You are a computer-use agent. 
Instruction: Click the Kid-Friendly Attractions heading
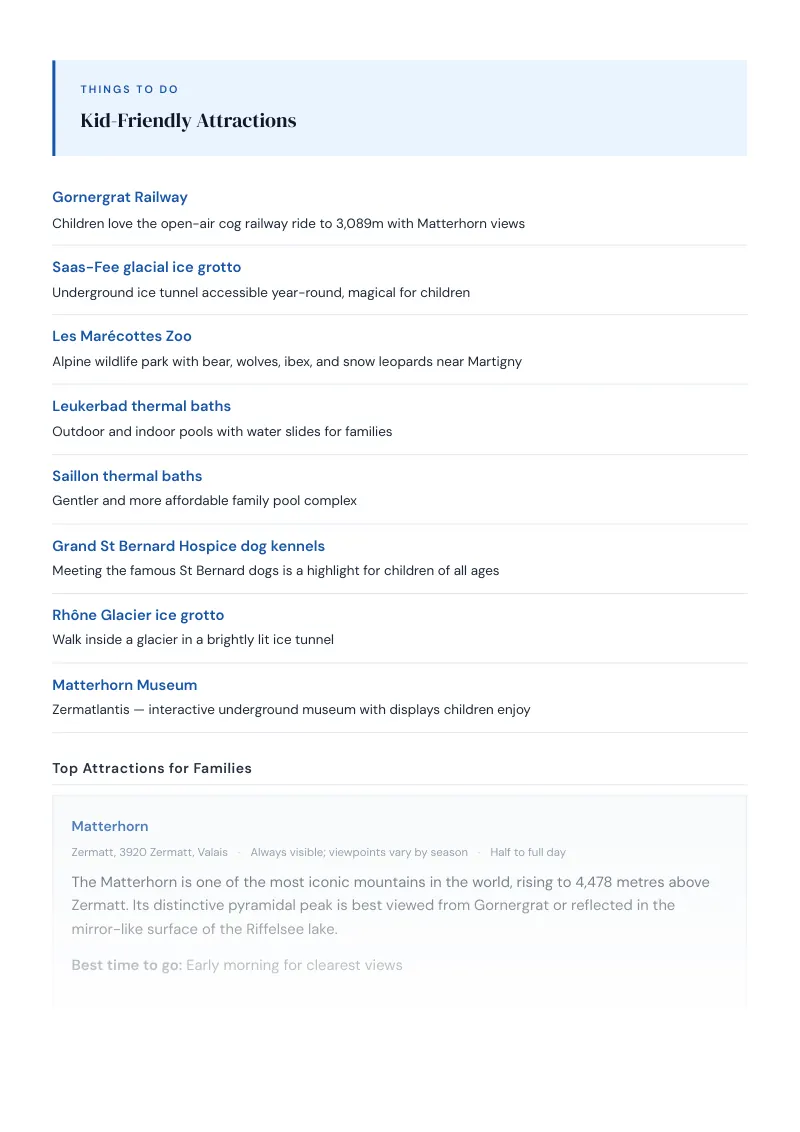[188, 121]
